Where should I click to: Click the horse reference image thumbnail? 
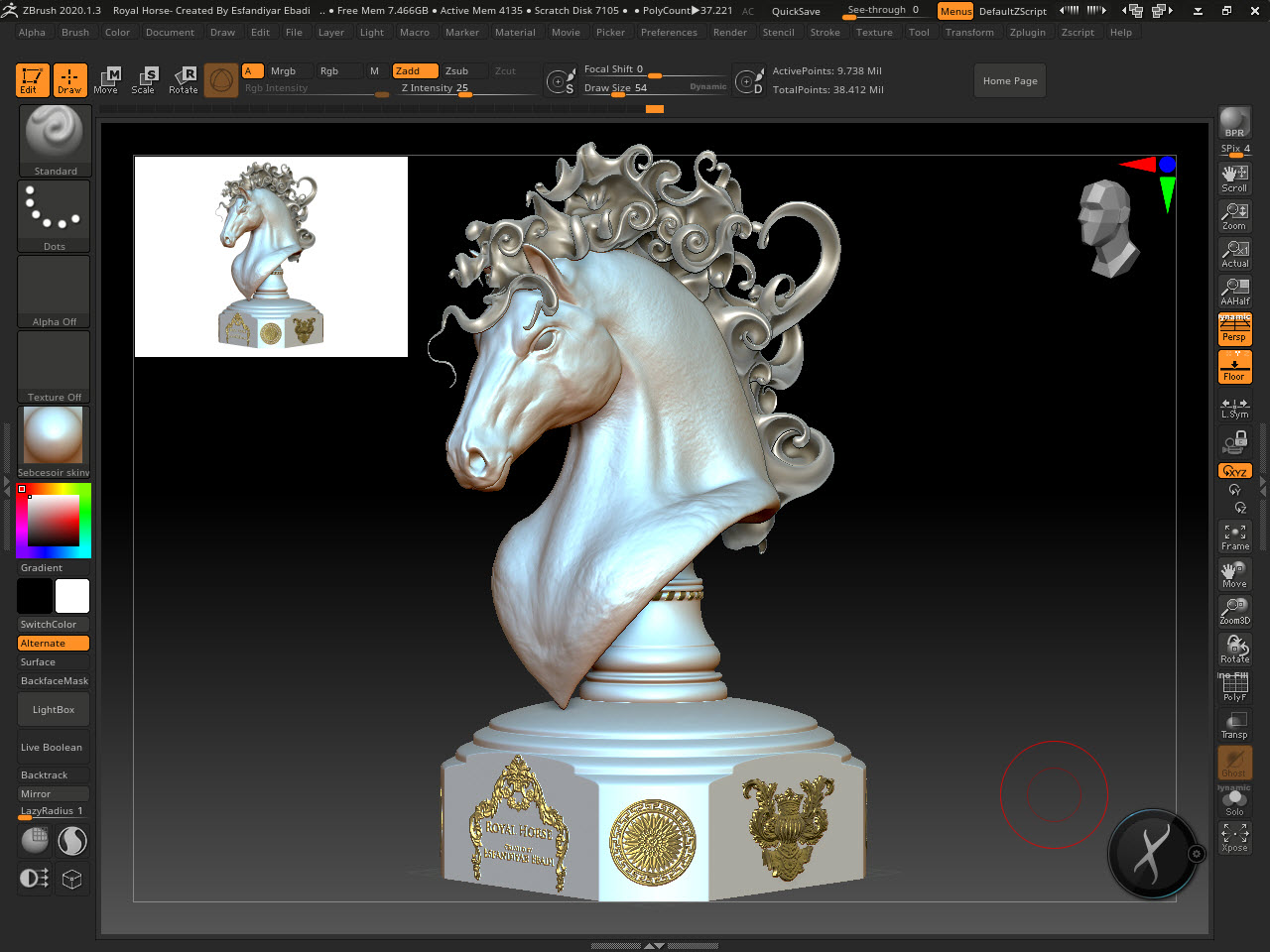(271, 256)
